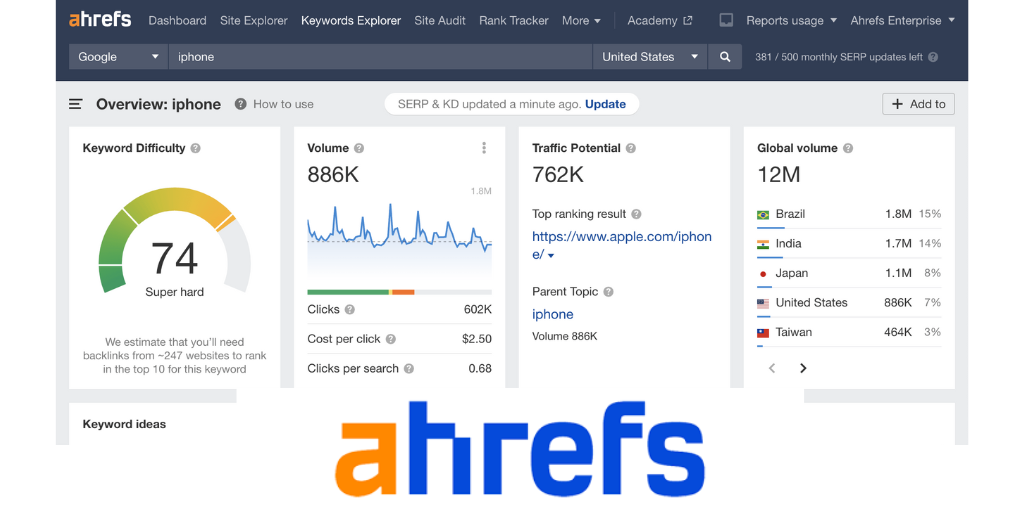Click the Global volume help icon

click(848, 148)
